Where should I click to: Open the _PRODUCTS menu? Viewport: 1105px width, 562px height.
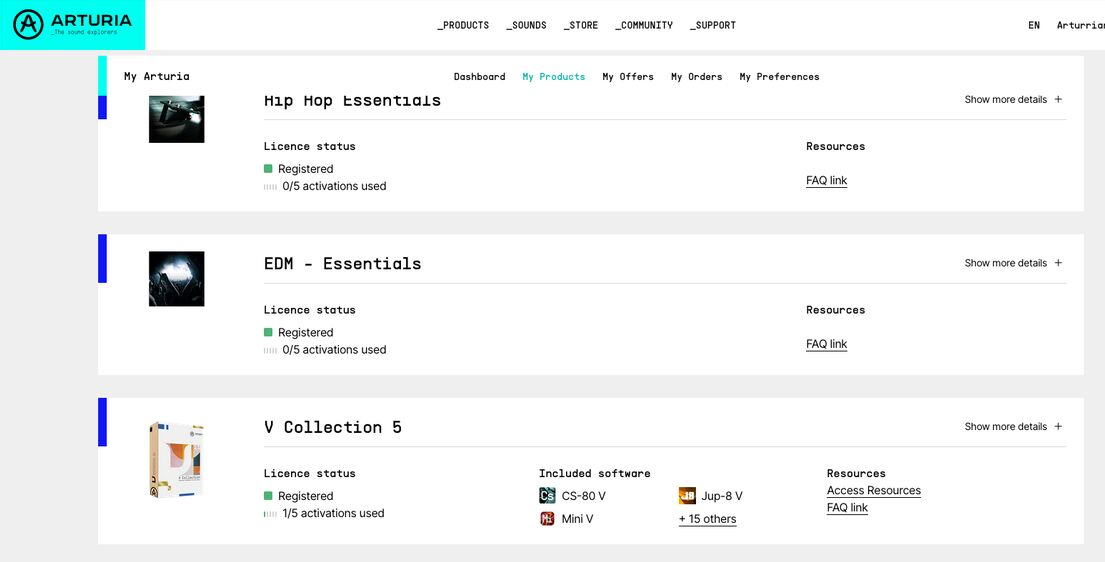click(x=463, y=25)
